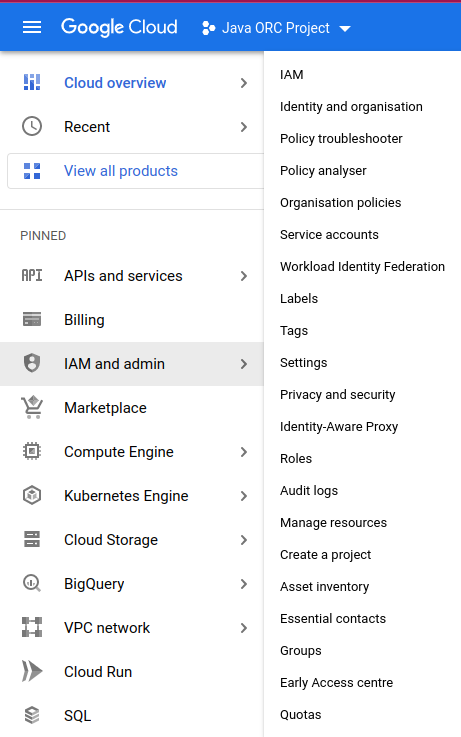461x737 pixels.
Task: Choose IAM in the submenu
Action: (x=291, y=75)
